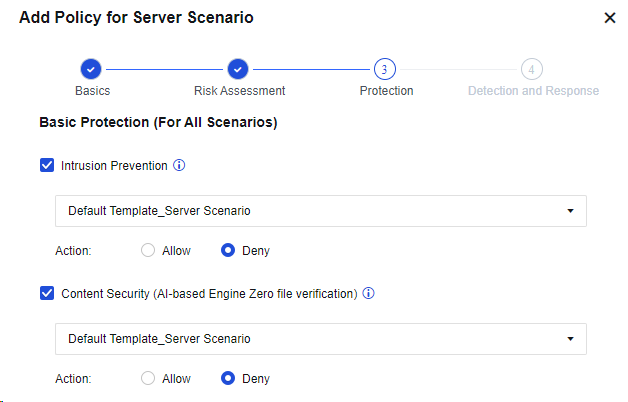Close the Add Policy dialog

pyautogui.click(x=610, y=18)
